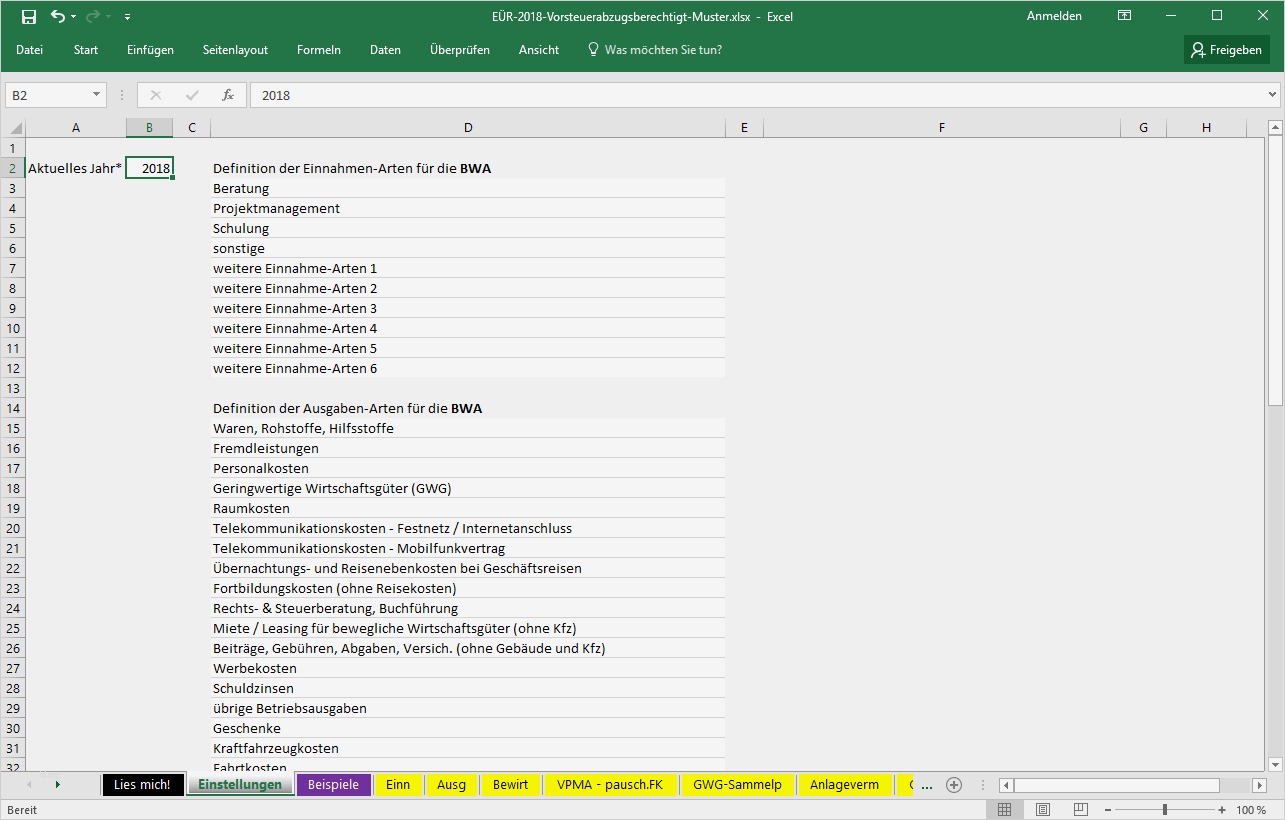Viewport: 1285px width, 820px height.
Task: Open the Insert Function (fx) dialog
Action: (x=228, y=94)
